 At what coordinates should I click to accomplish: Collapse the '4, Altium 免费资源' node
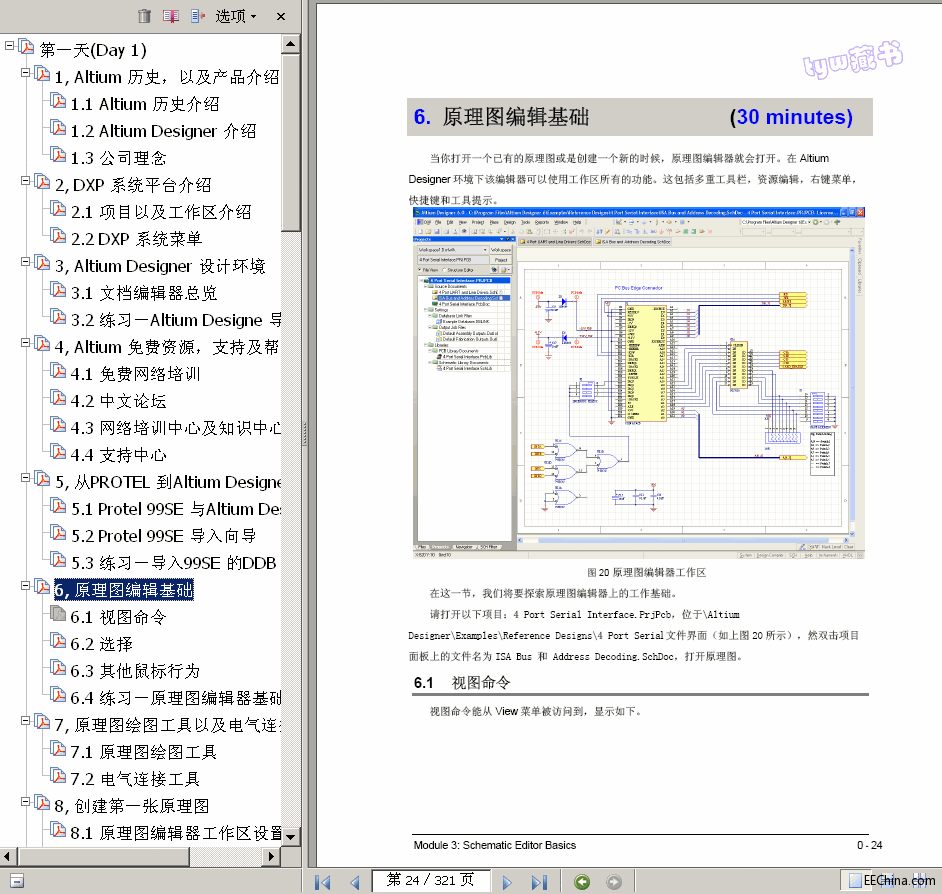(x=25, y=342)
